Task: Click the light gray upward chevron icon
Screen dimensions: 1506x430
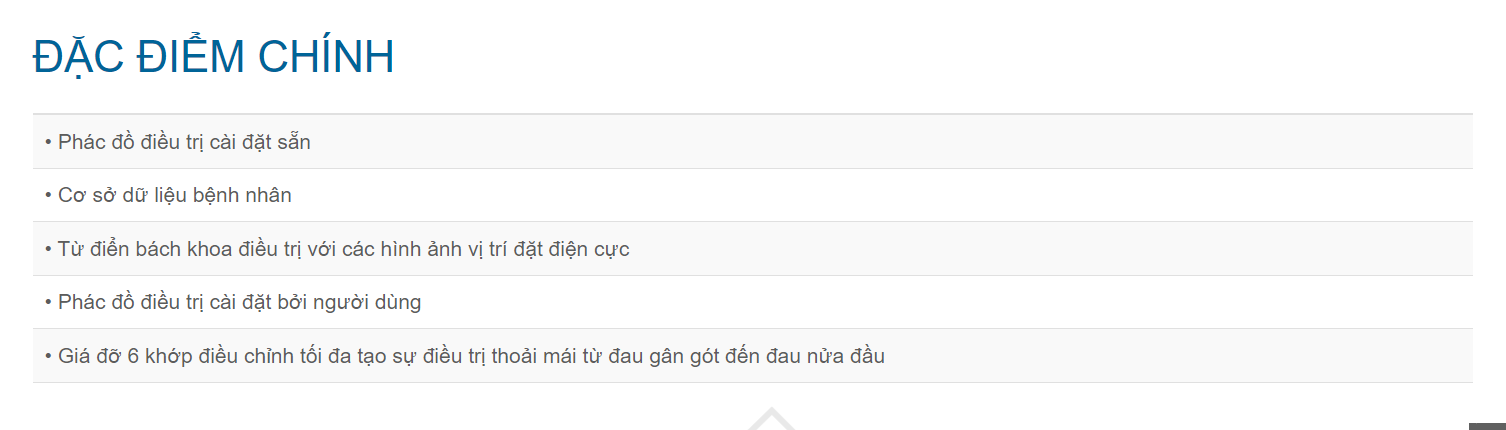Action: [768, 420]
